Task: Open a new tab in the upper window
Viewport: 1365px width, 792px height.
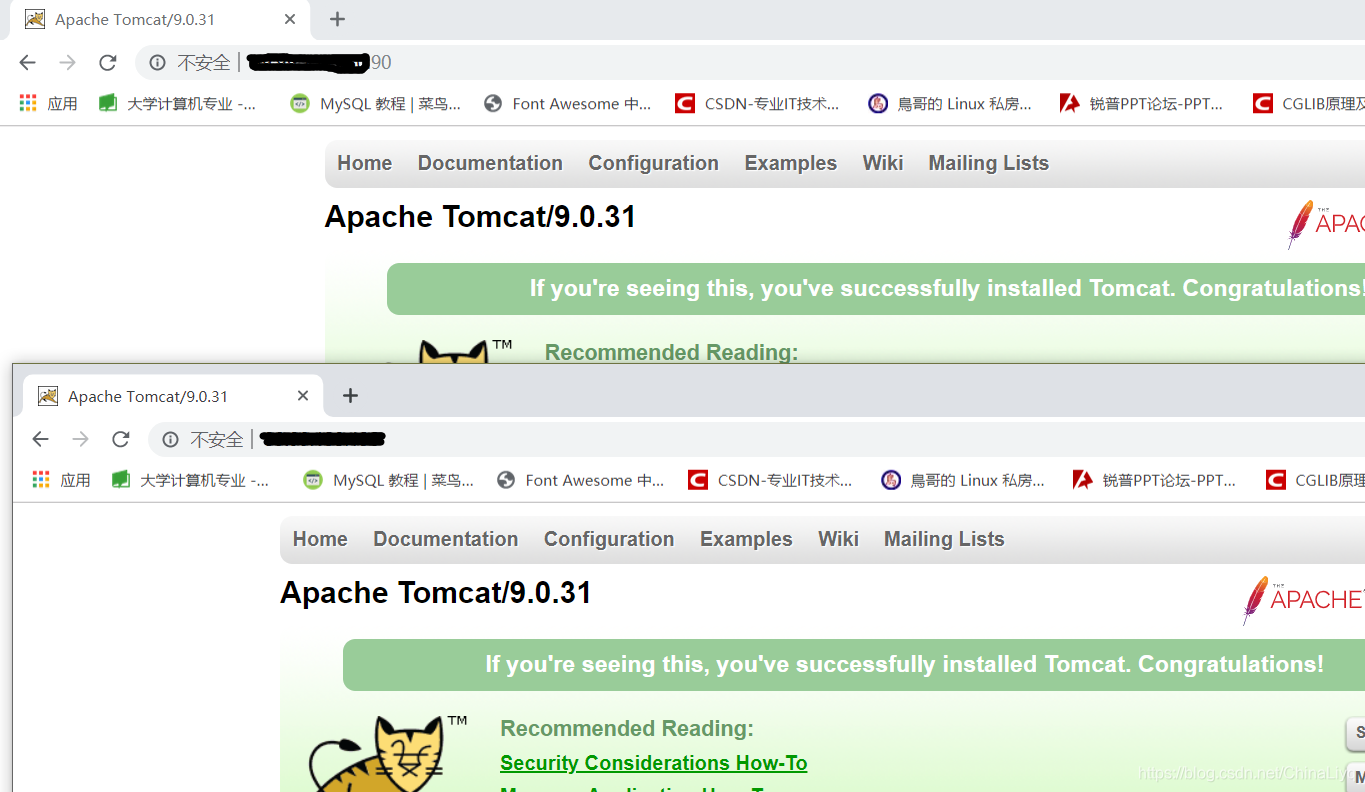Action: 337,19
